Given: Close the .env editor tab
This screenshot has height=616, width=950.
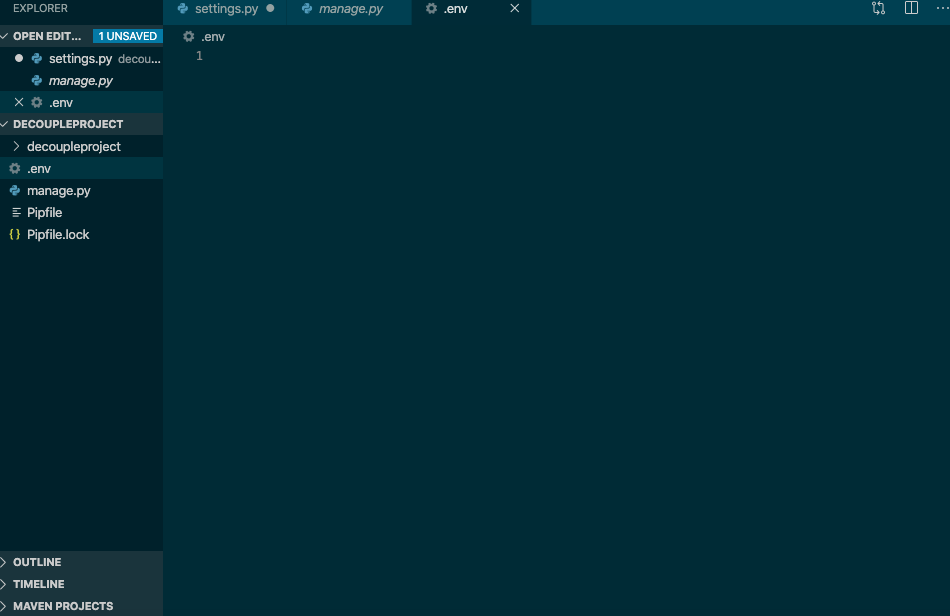Looking at the screenshot, I should 514,8.
